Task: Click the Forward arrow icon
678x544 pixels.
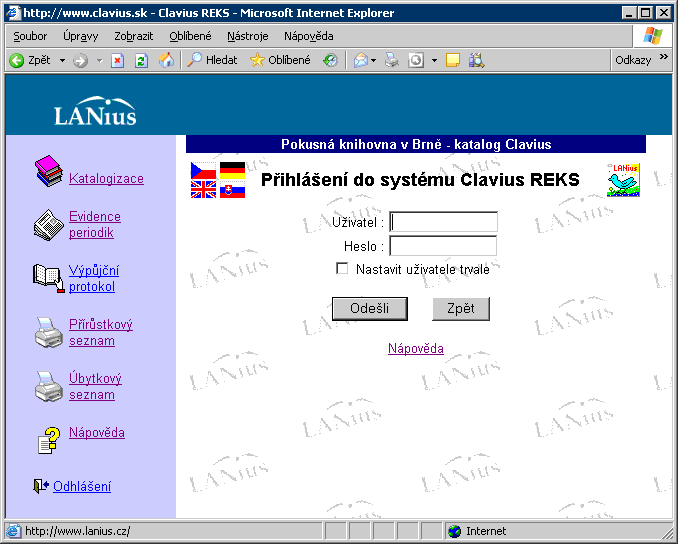Action: [80, 60]
